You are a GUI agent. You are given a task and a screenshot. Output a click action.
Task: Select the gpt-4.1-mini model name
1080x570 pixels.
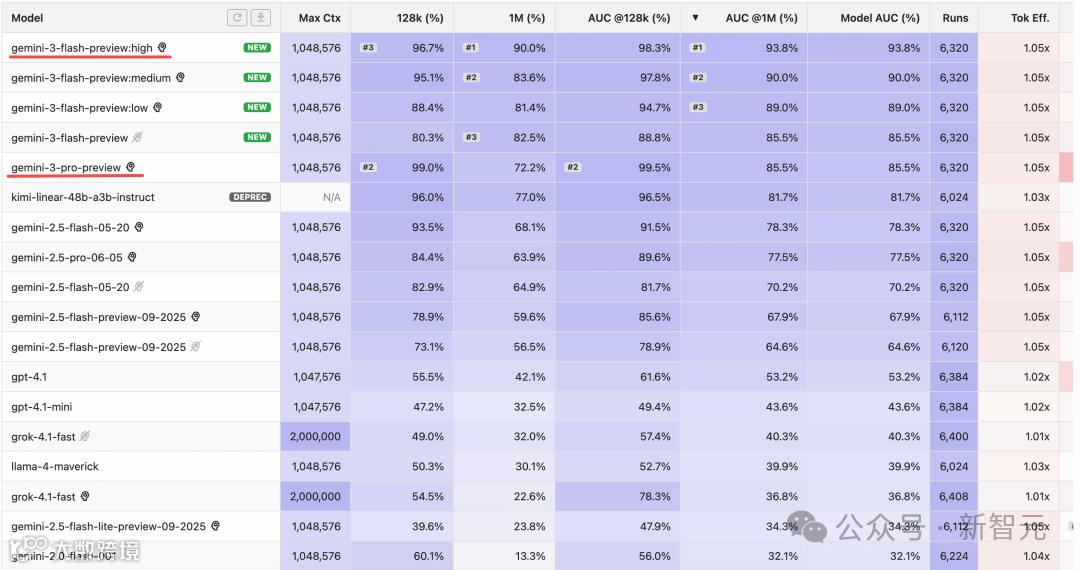pos(42,407)
